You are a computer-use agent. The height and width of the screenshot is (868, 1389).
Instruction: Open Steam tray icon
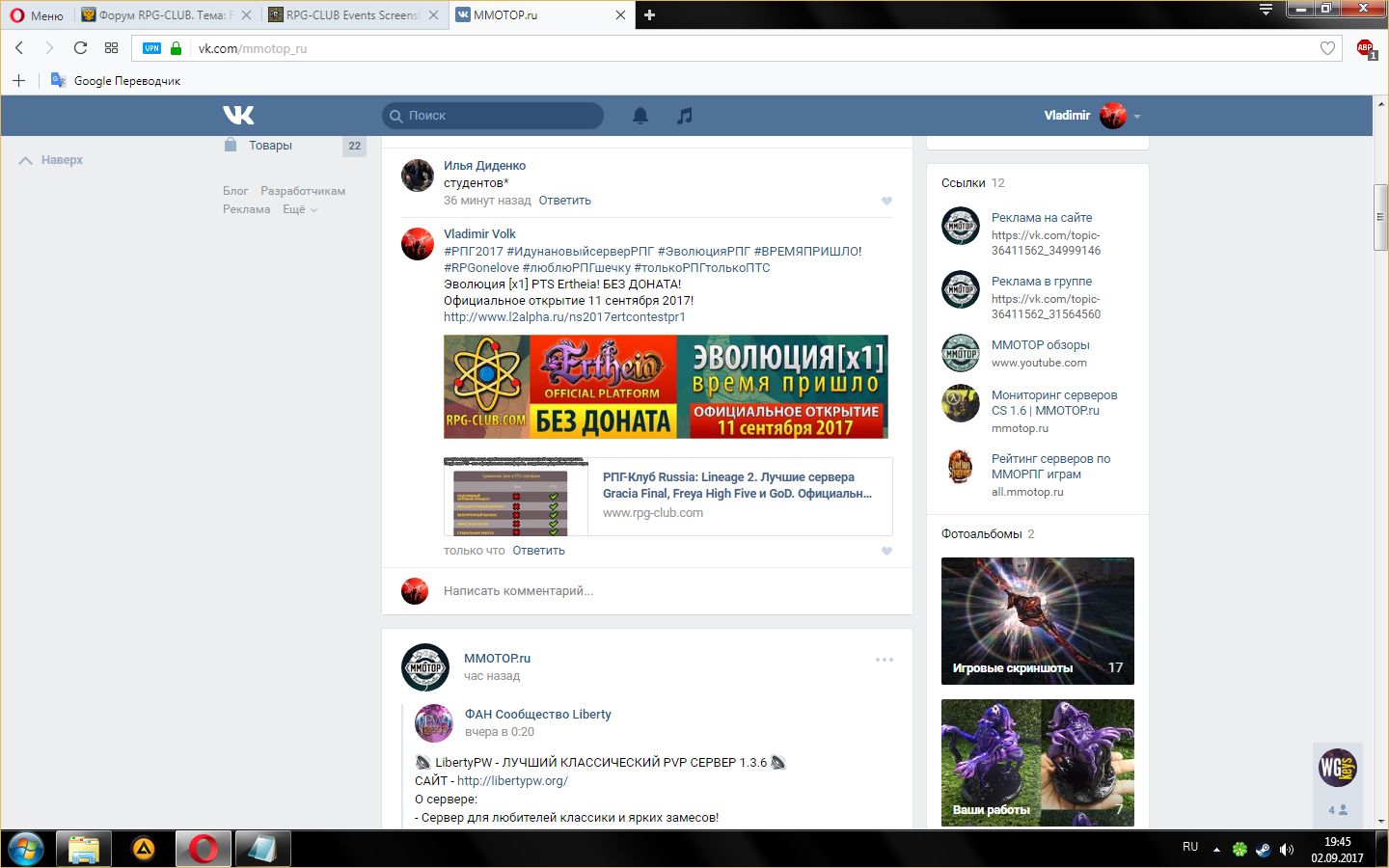point(1263,850)
